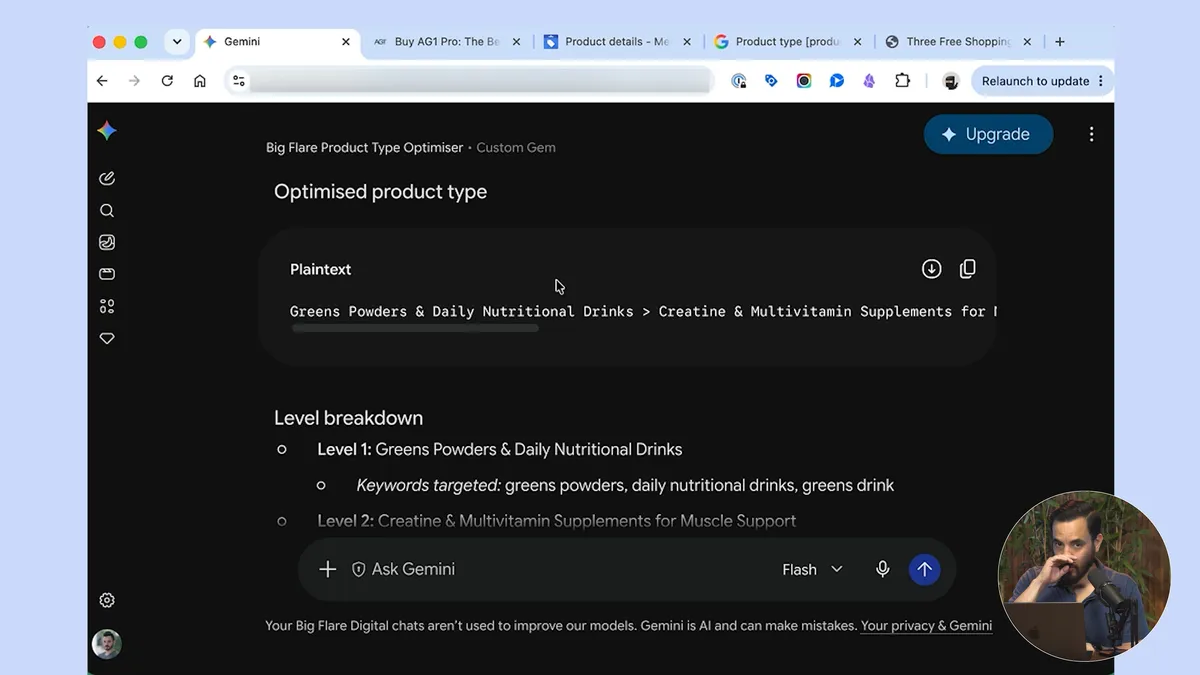Click the Gemini logo in the sidebar

(107, 132)
